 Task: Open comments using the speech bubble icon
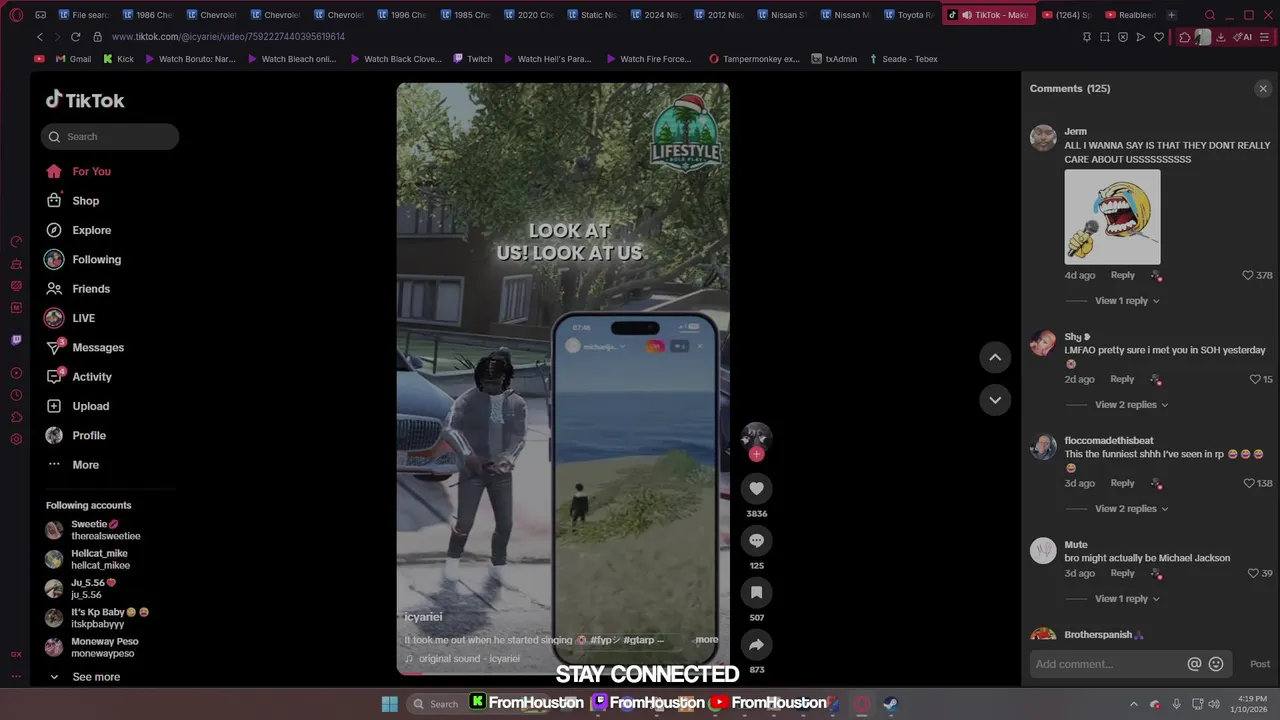tap(756, 540)
